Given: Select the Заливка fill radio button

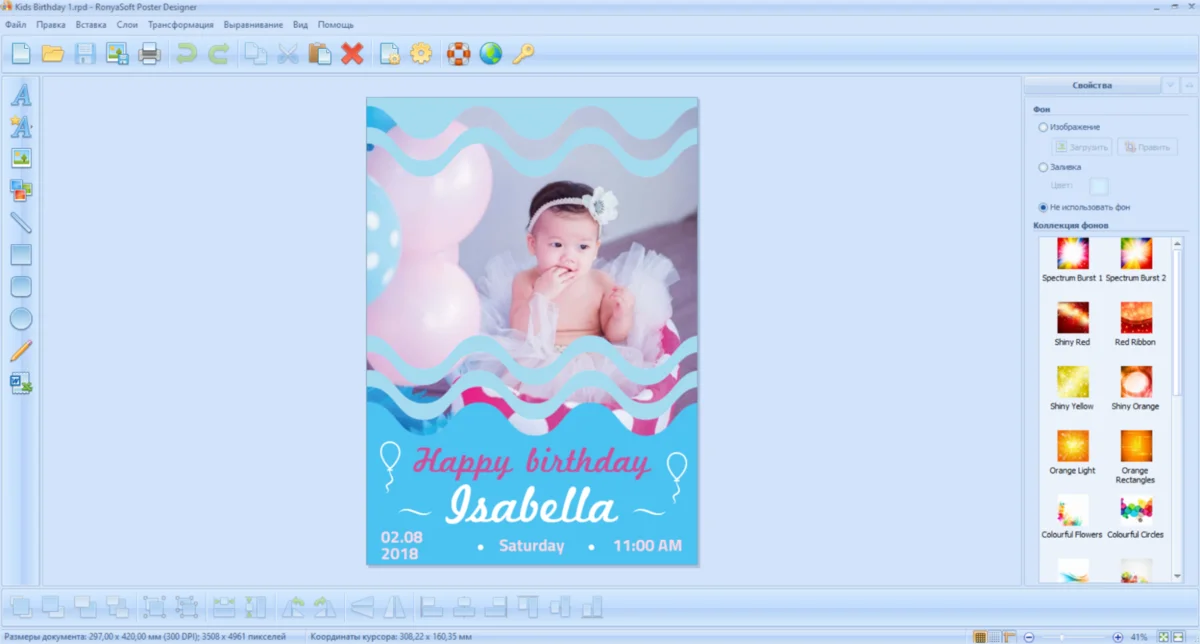Looking at the screenshot, I should tap(1044, 167).
